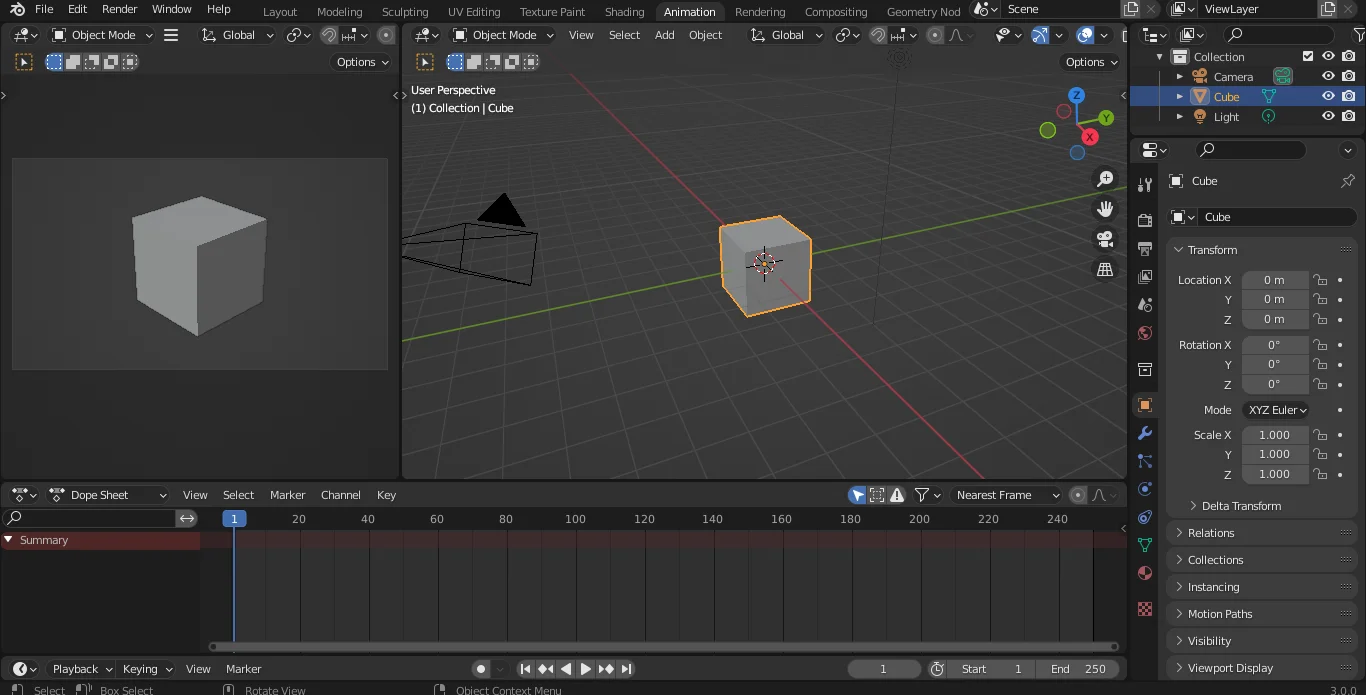This screenshot has height=695, width=1366.
Task: Click the magnifier zoom icon in the viewport
Action: tap(1105, 179)
